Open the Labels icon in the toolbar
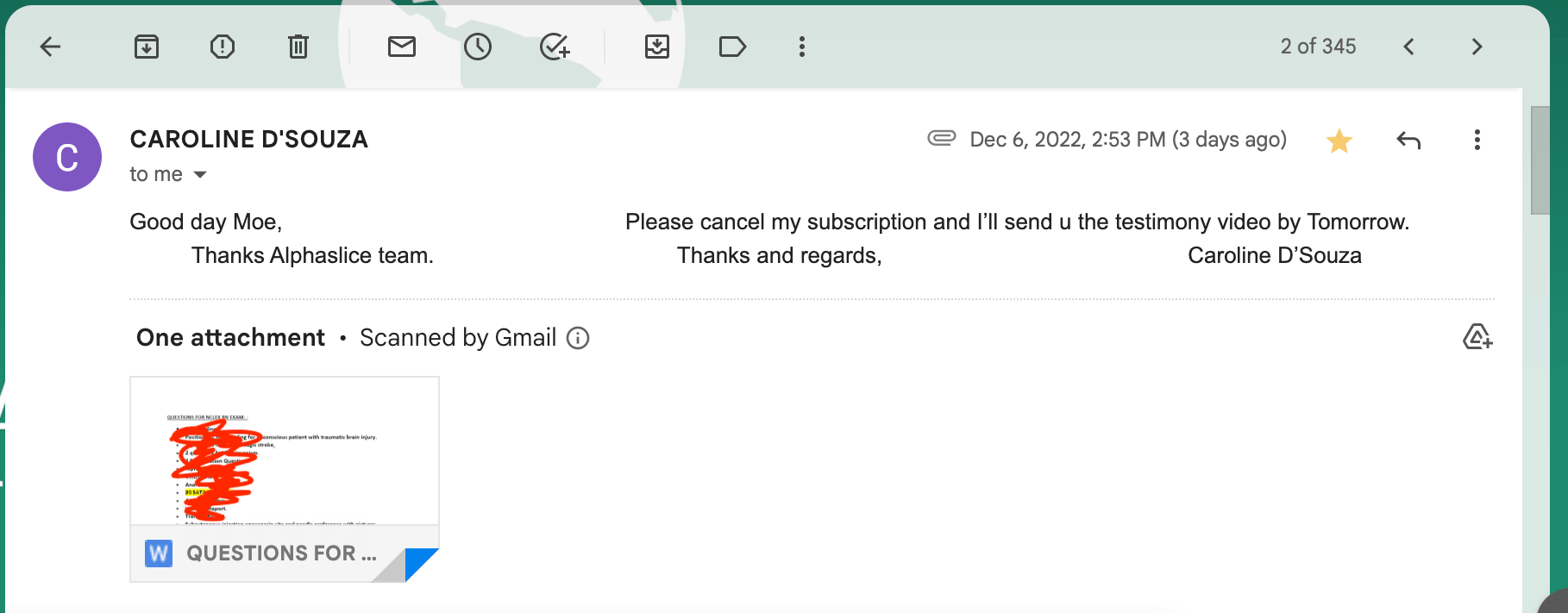1568x613 pixels. click(x=732, y=47)
